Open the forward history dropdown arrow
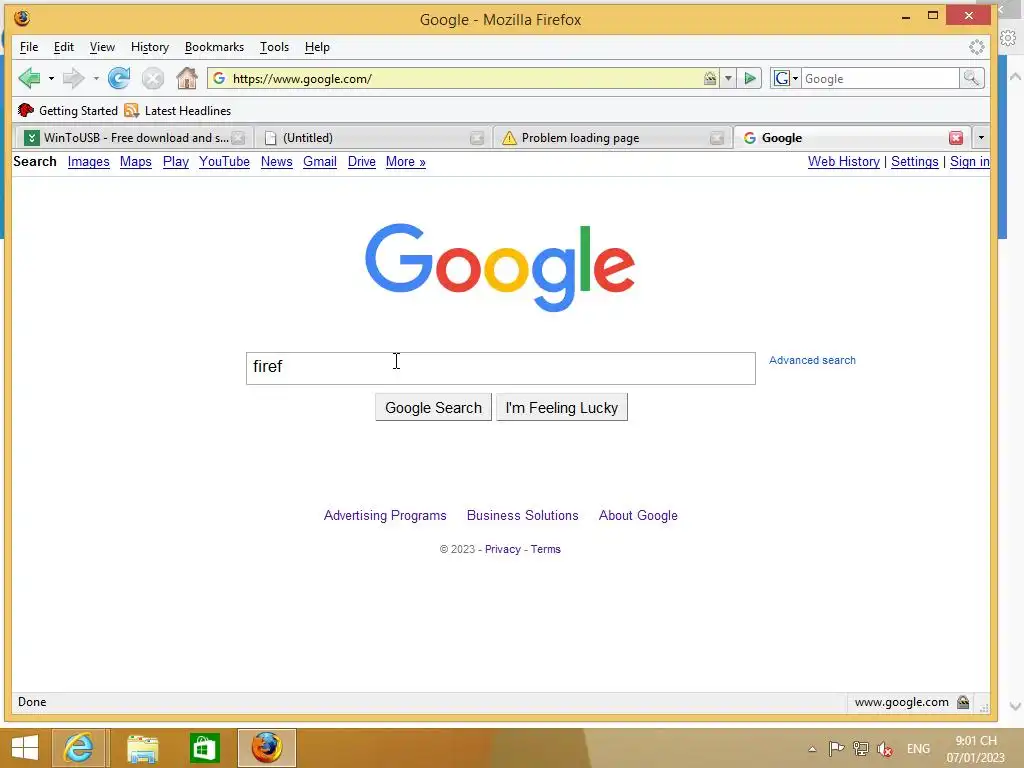The width and height of the screenshot is (1024, 768). pos(95,78)
